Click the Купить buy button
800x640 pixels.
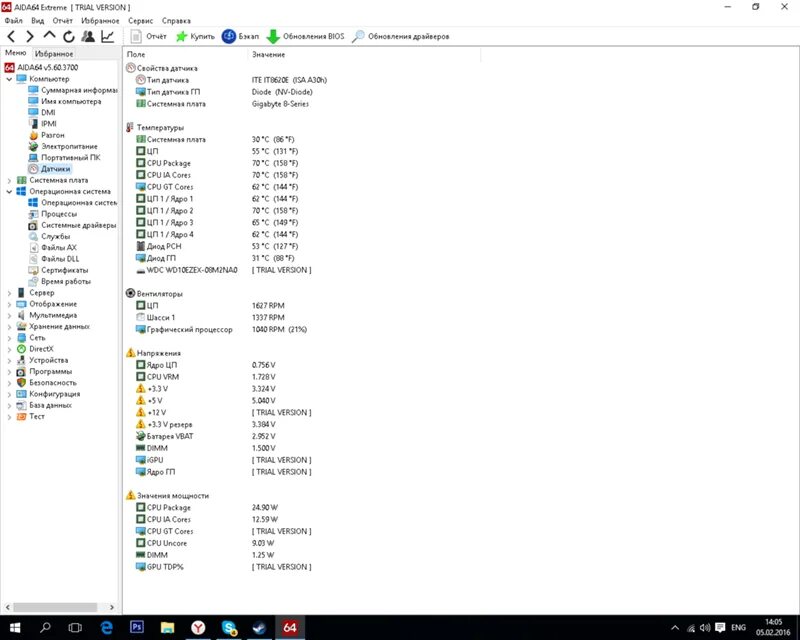point(195,36)
